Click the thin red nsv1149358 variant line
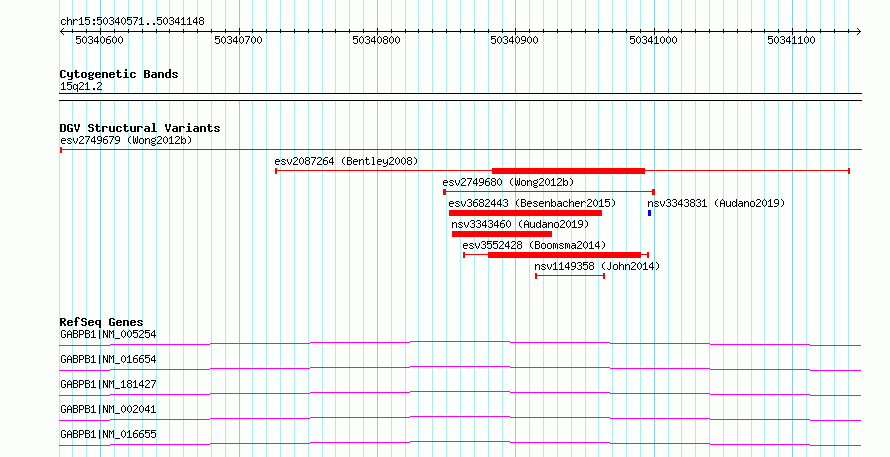 coord(570,276)
